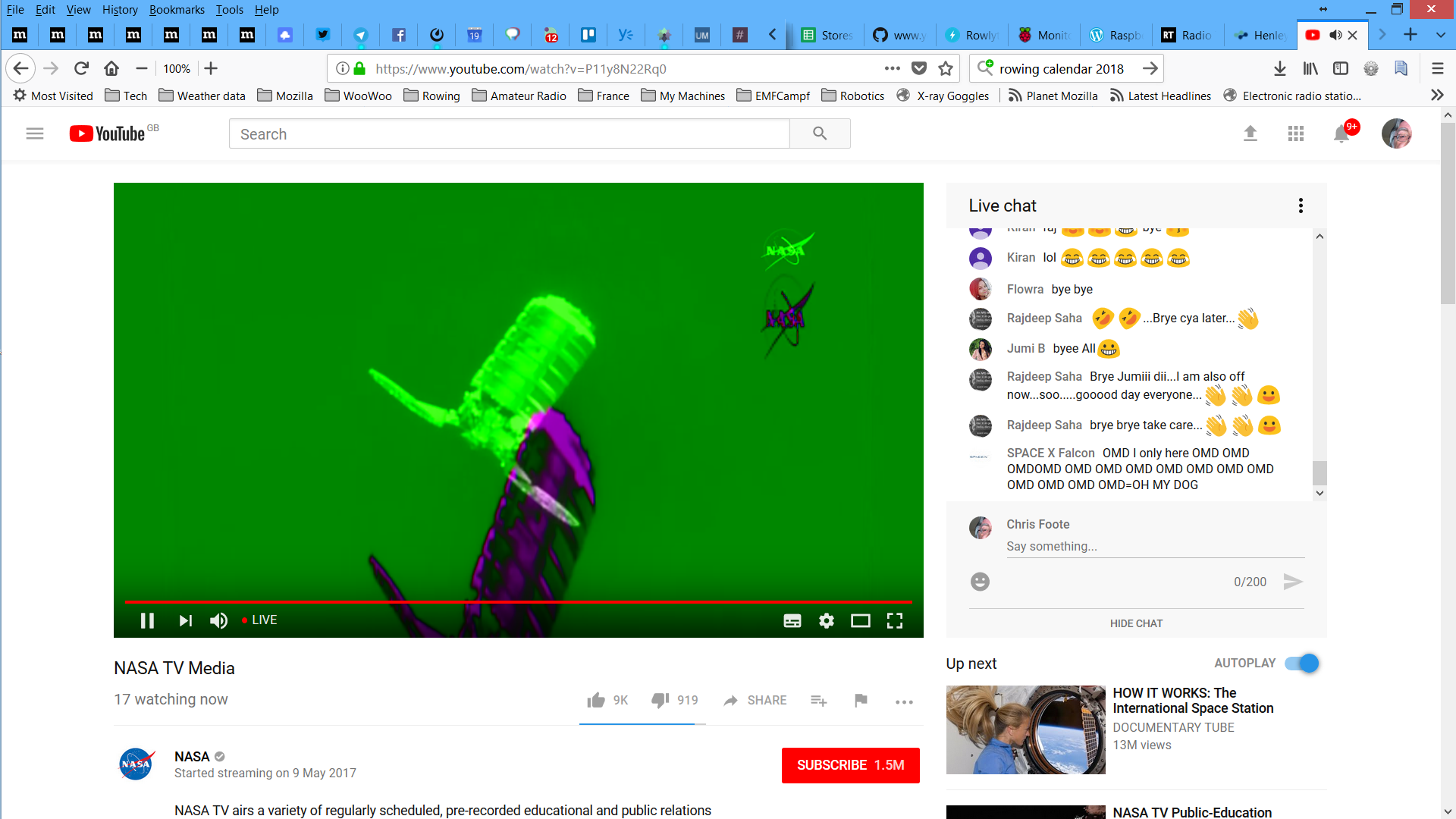Click the red video progress bar
Image resolution: width=1456 pixels, height=819 pixels.
point(519,601)
